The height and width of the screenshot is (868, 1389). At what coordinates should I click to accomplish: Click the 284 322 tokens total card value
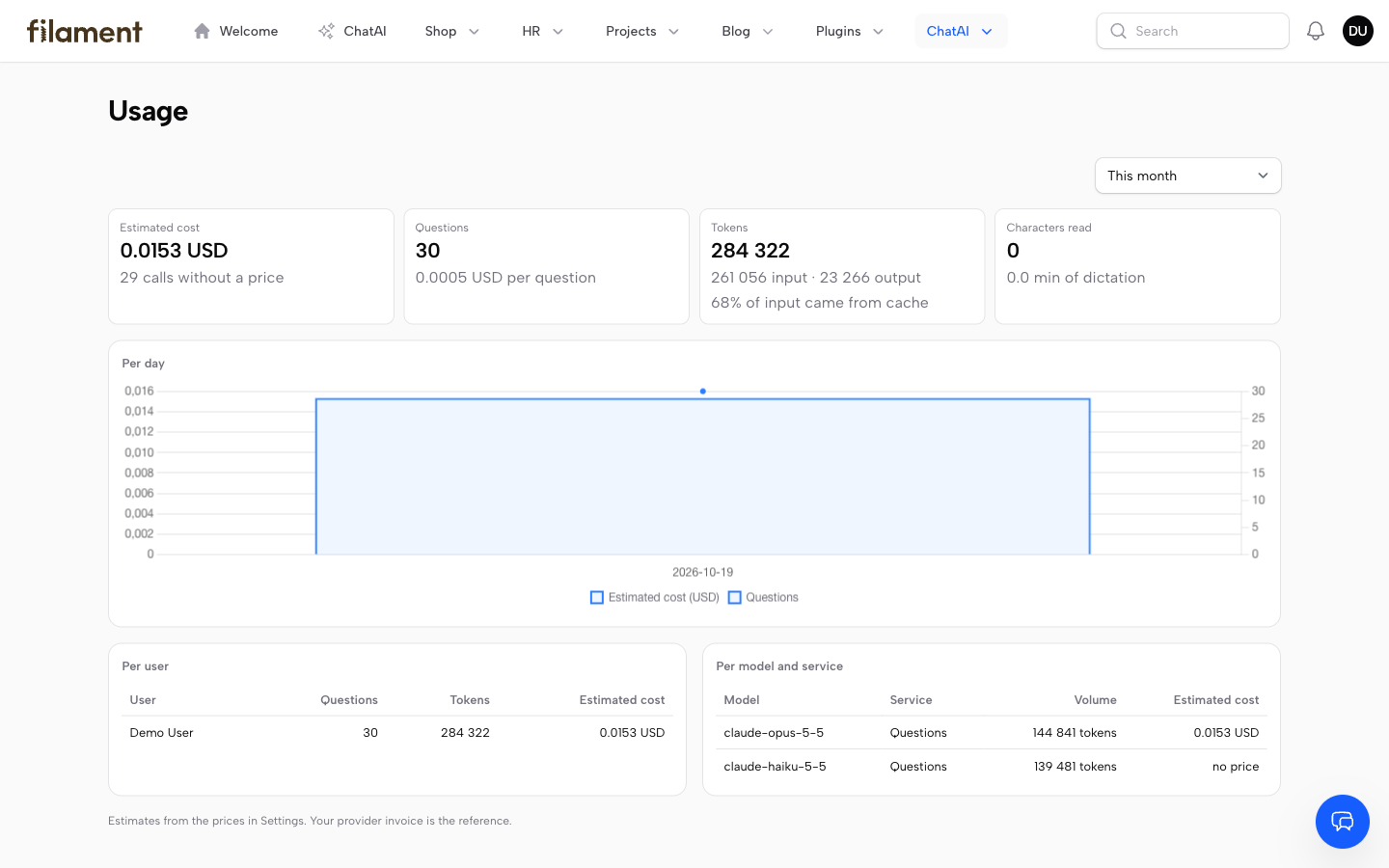pos(750,251)
